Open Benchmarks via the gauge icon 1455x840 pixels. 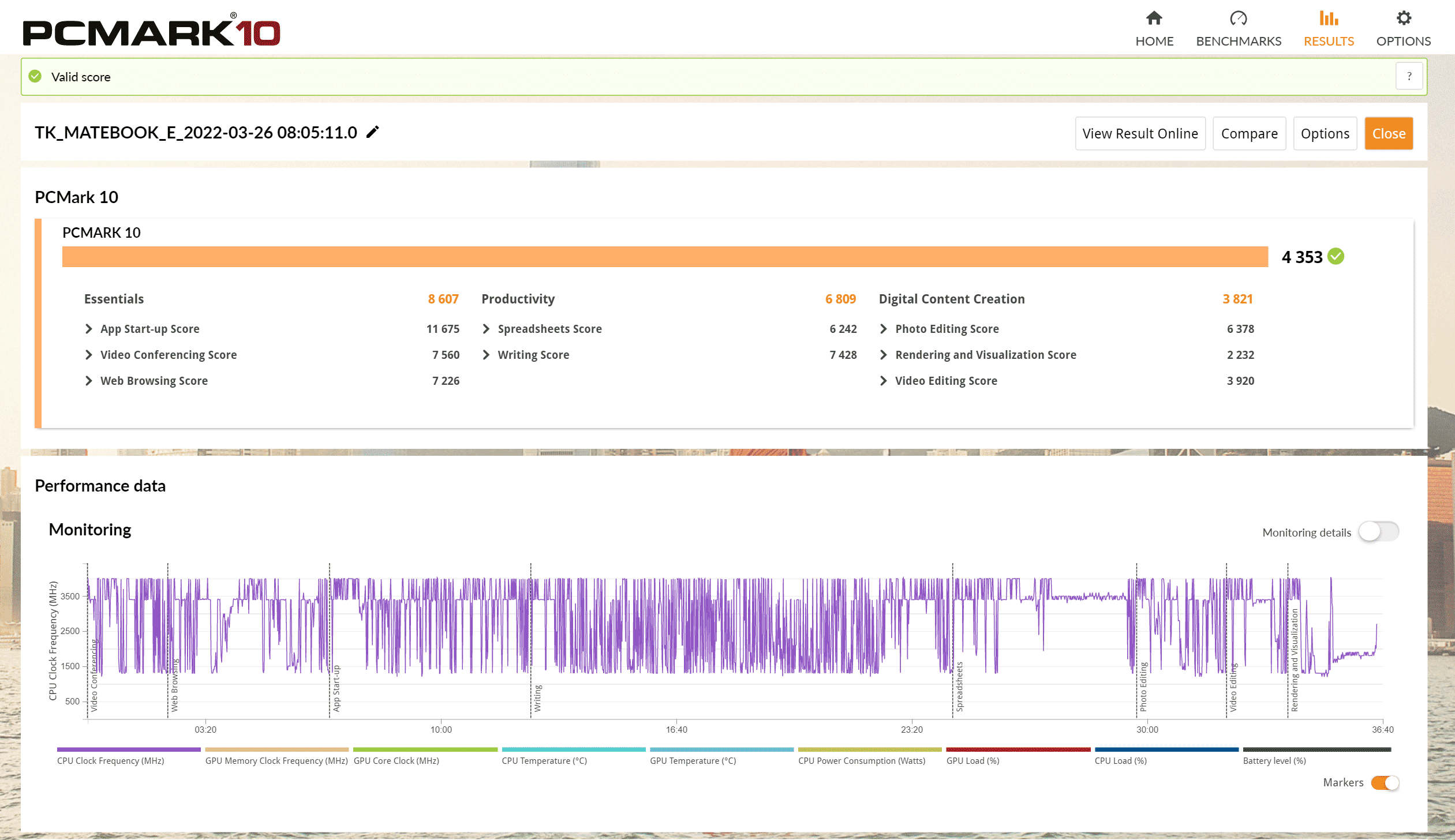1239,18
